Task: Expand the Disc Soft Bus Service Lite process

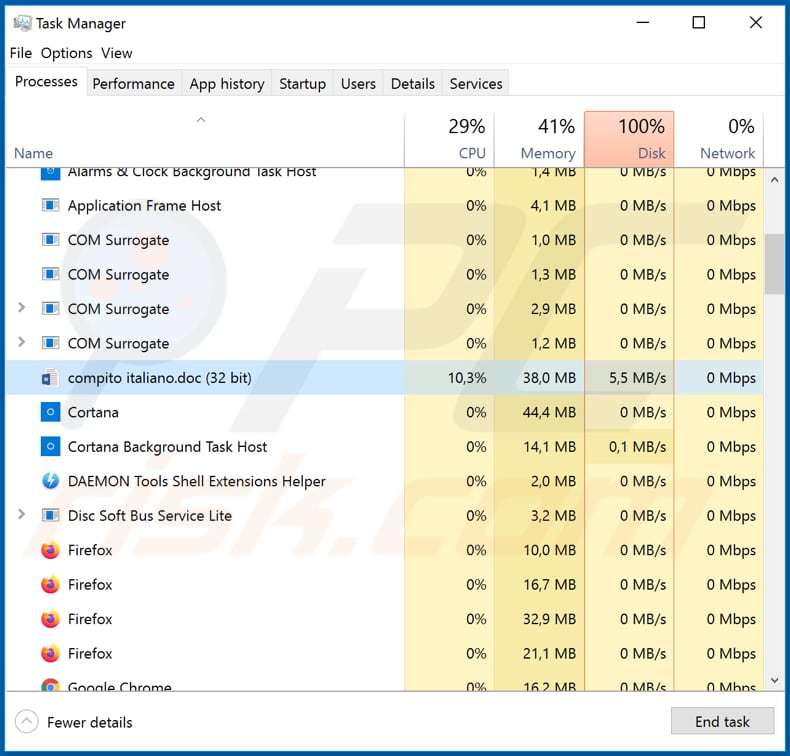Action: click(22, 515)
